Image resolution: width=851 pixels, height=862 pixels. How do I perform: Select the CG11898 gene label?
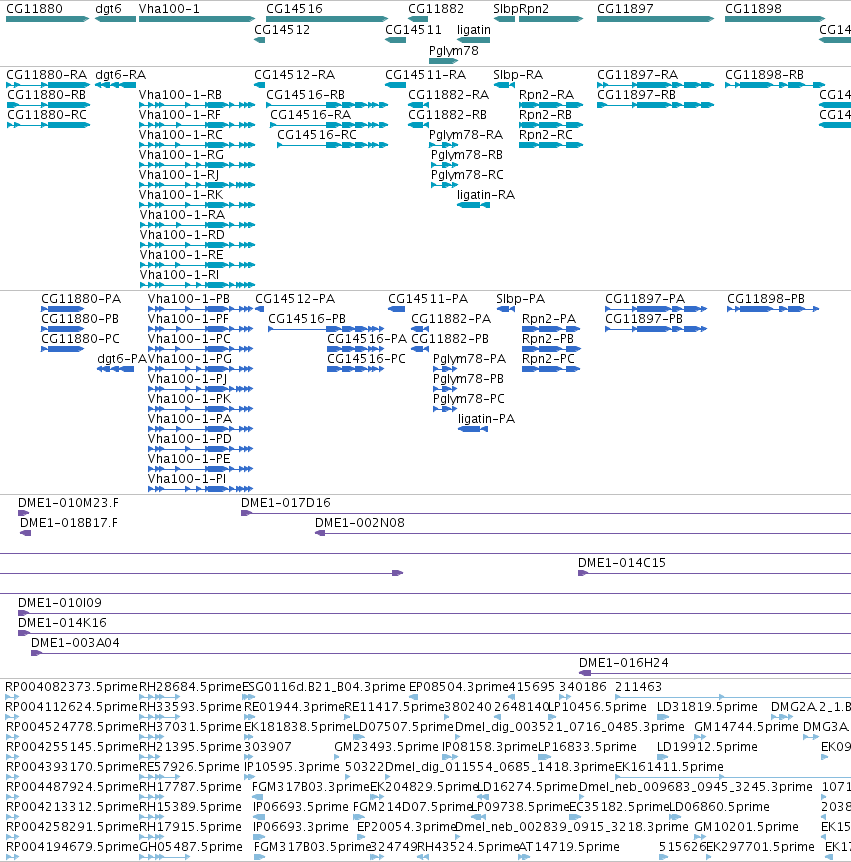click(x=753, y=9)
